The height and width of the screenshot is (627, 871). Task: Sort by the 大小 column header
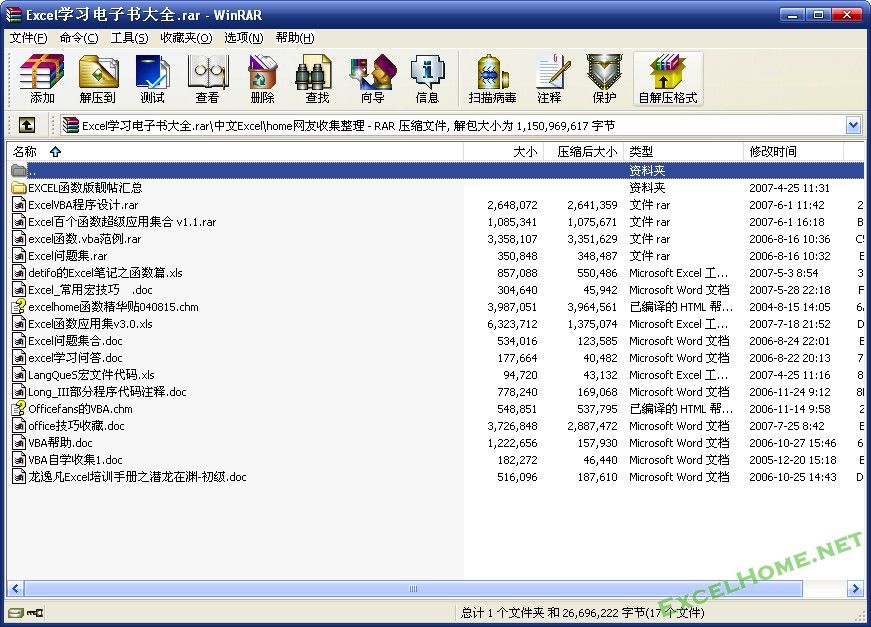click(503, 152)
